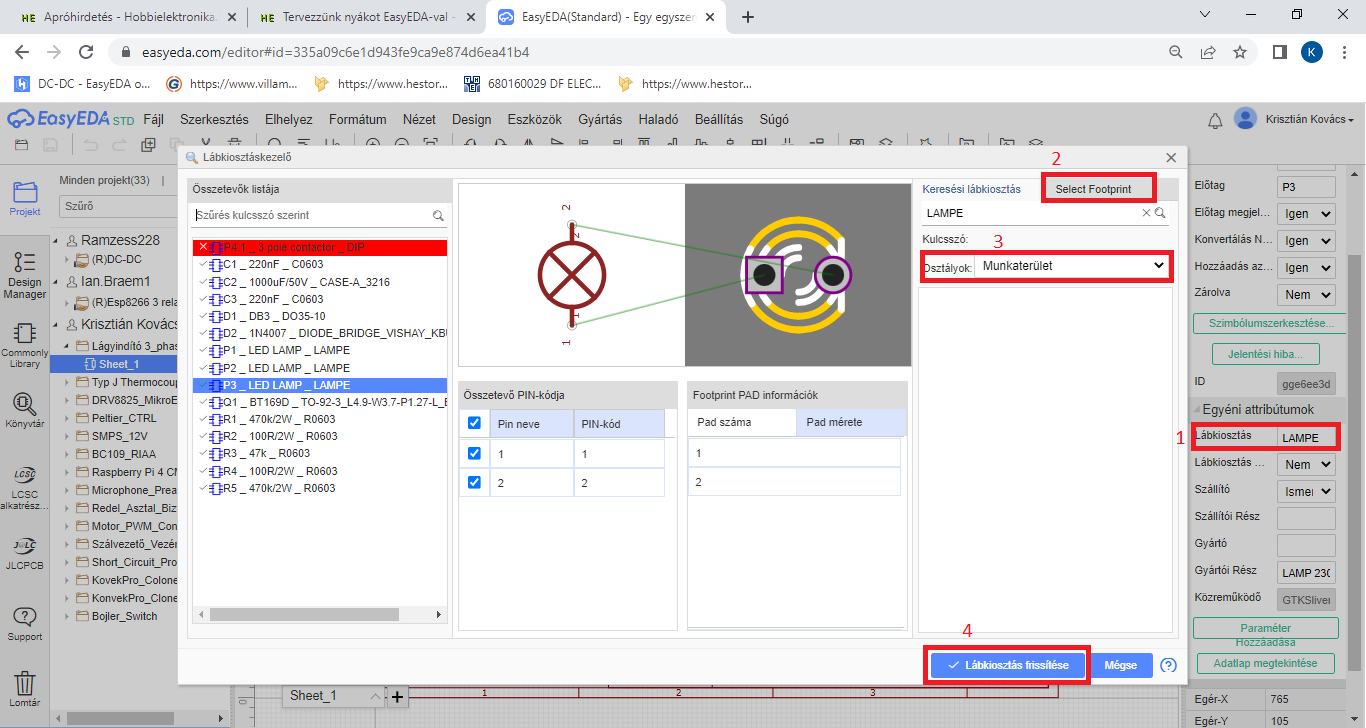1366x728 pixels.
Task: Click the Mégse cancel button
Action: click(x=1121, y=665)
